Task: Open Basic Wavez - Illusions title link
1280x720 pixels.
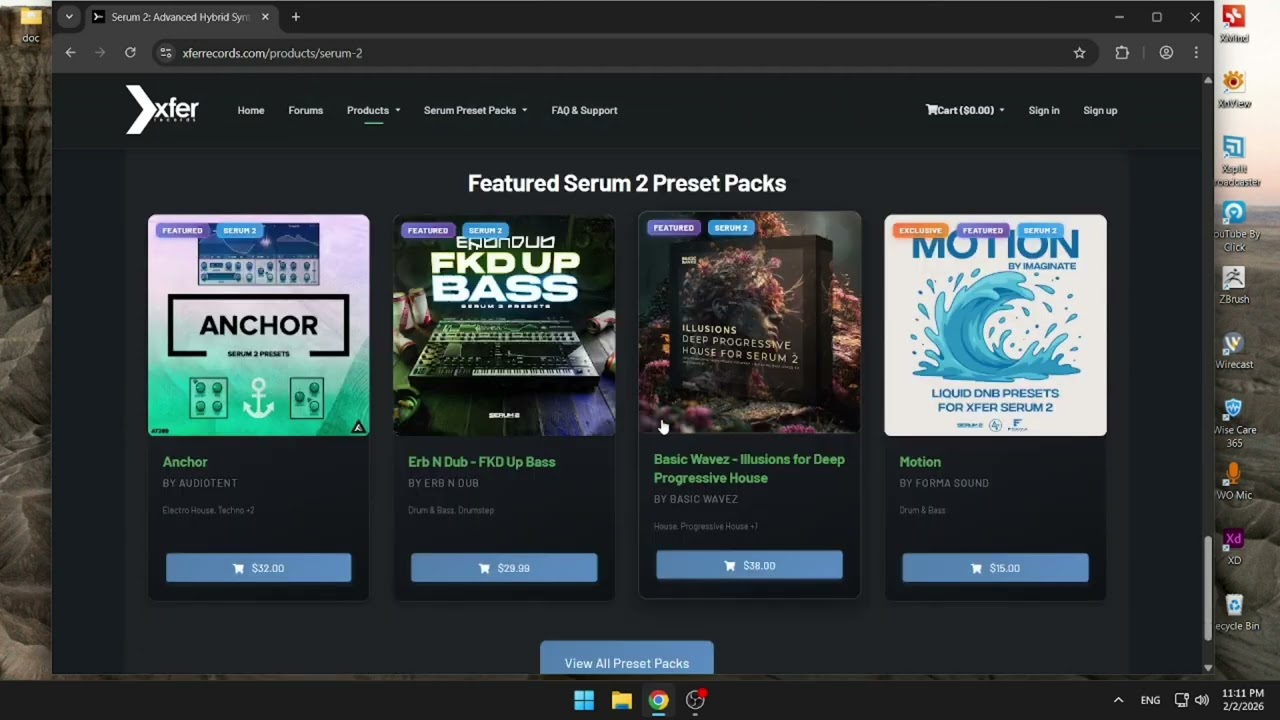Action: point(749,468)
